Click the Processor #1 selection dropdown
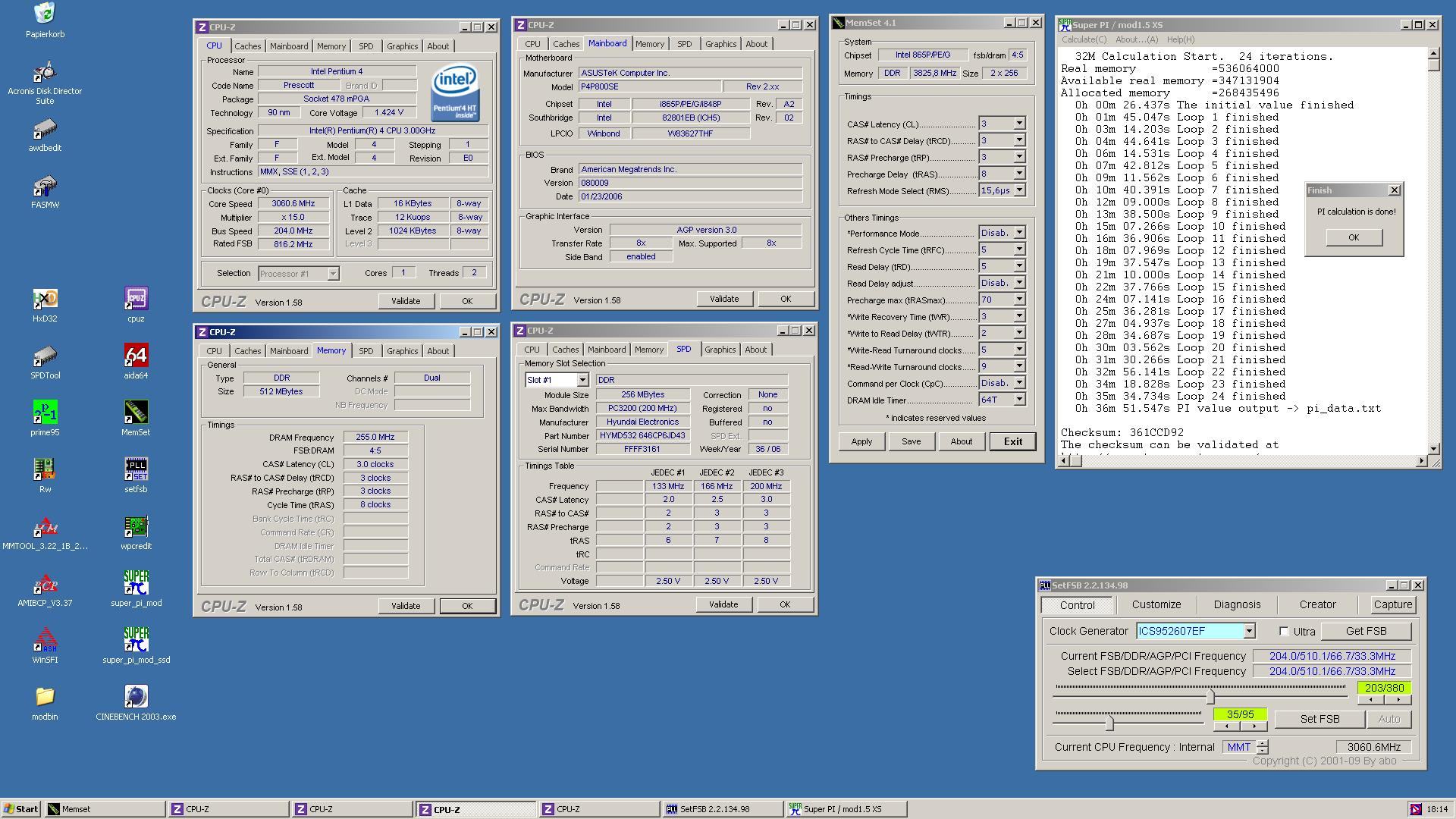This screenshot has width=1456, height=819. pos(298,274)
